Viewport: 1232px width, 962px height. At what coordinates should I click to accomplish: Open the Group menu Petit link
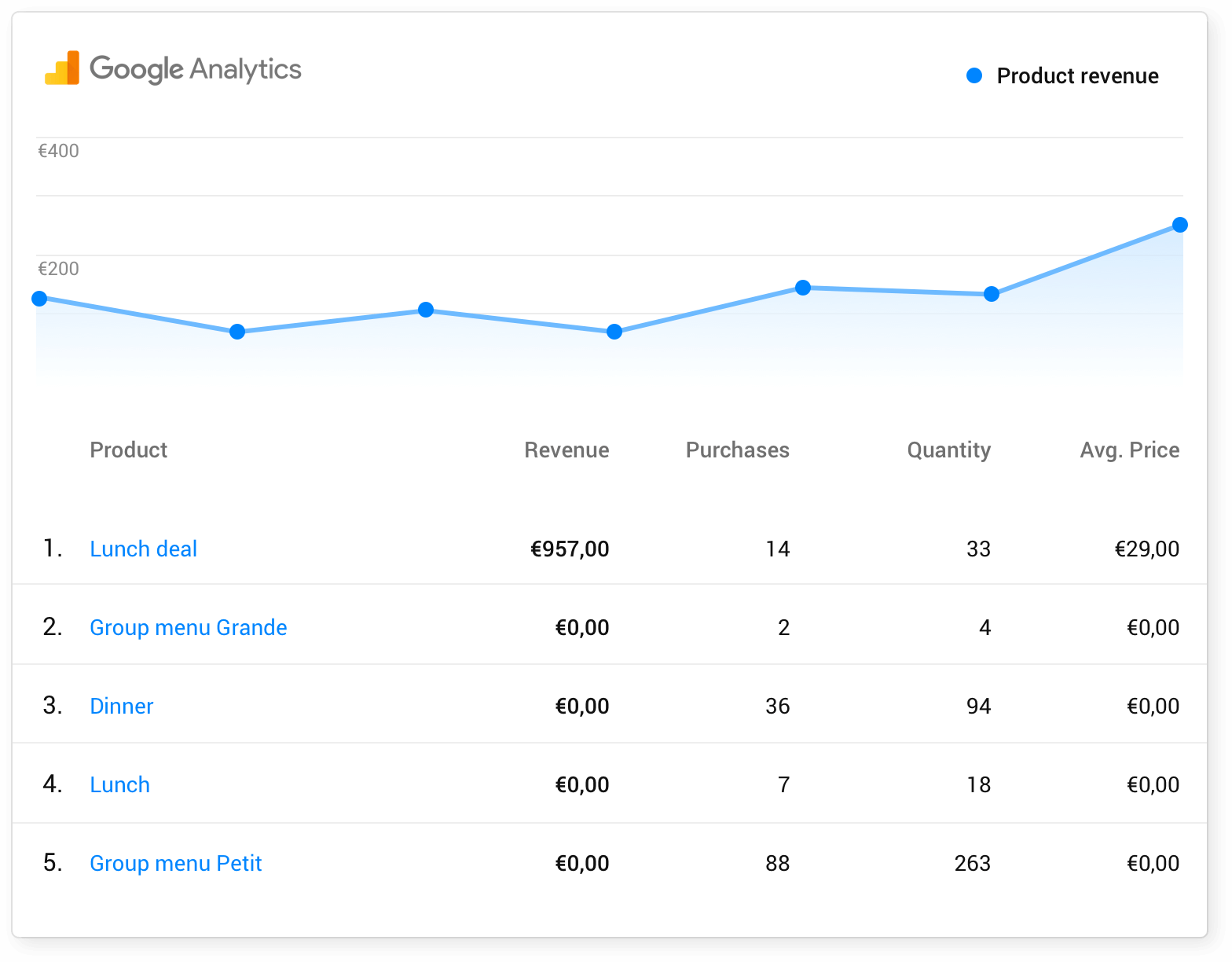pyautogui.click(x=176, y=863)
